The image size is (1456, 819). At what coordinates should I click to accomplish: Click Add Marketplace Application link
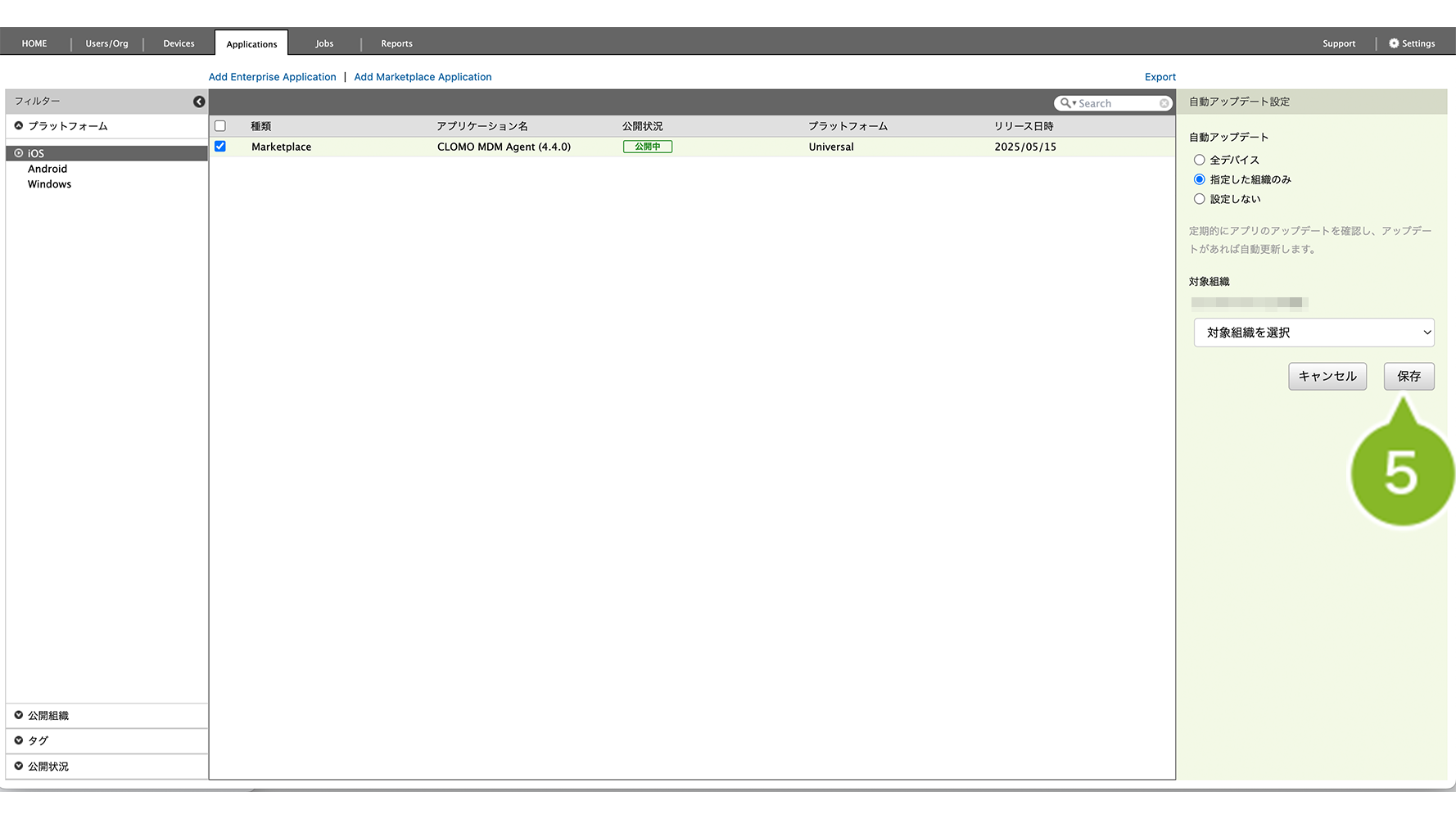423,77
